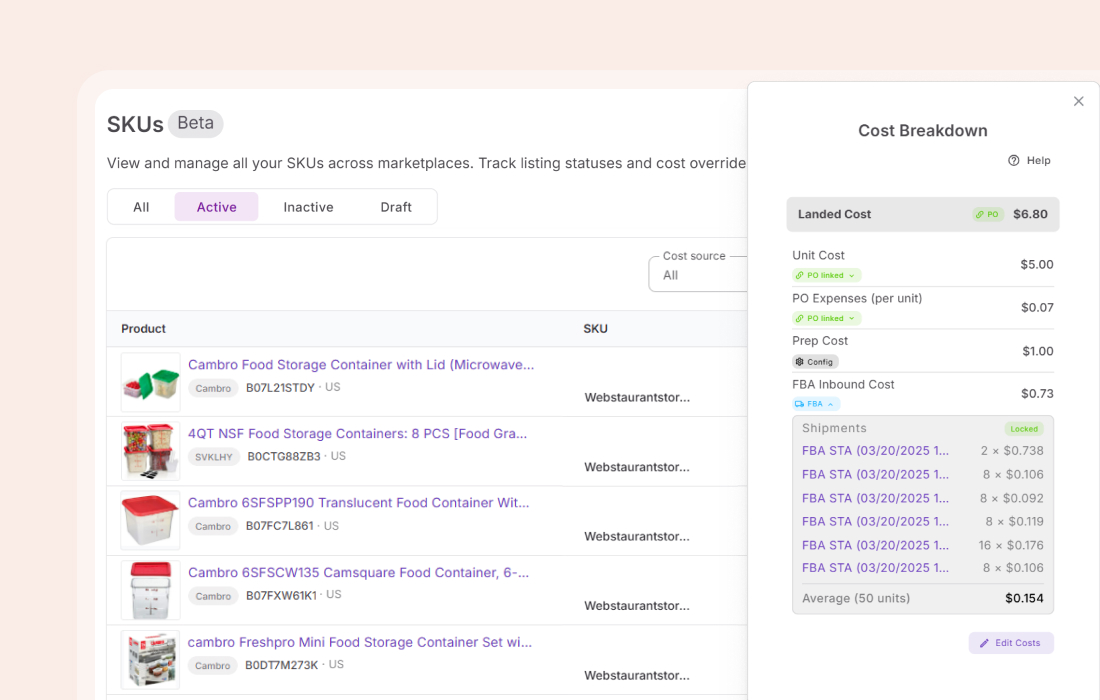Click the Beta badge next to SKUs heading
The width and height of the screenshot is (1100, 700).
pos(195,123)
